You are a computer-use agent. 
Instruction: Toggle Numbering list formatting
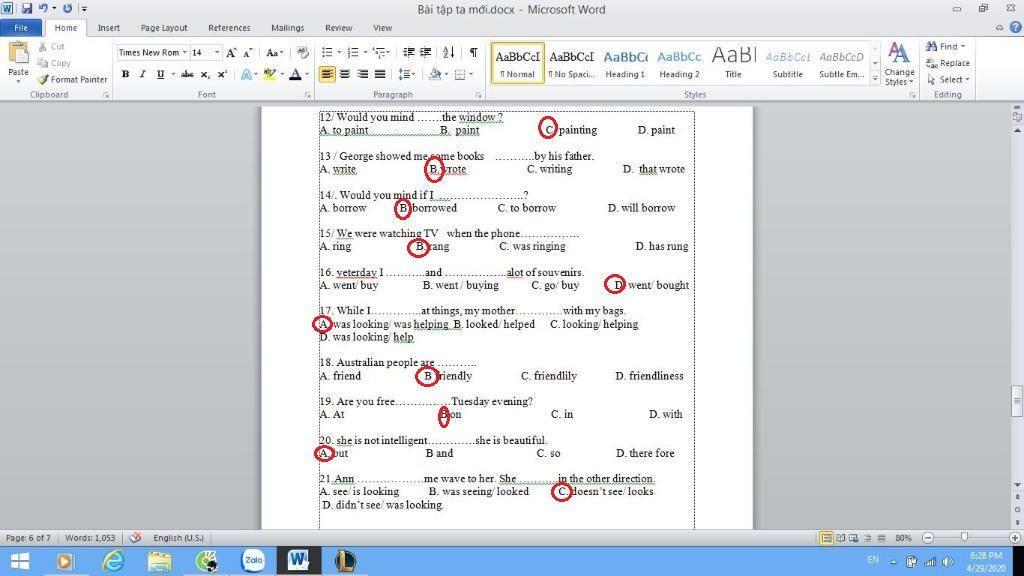(353, 53)
